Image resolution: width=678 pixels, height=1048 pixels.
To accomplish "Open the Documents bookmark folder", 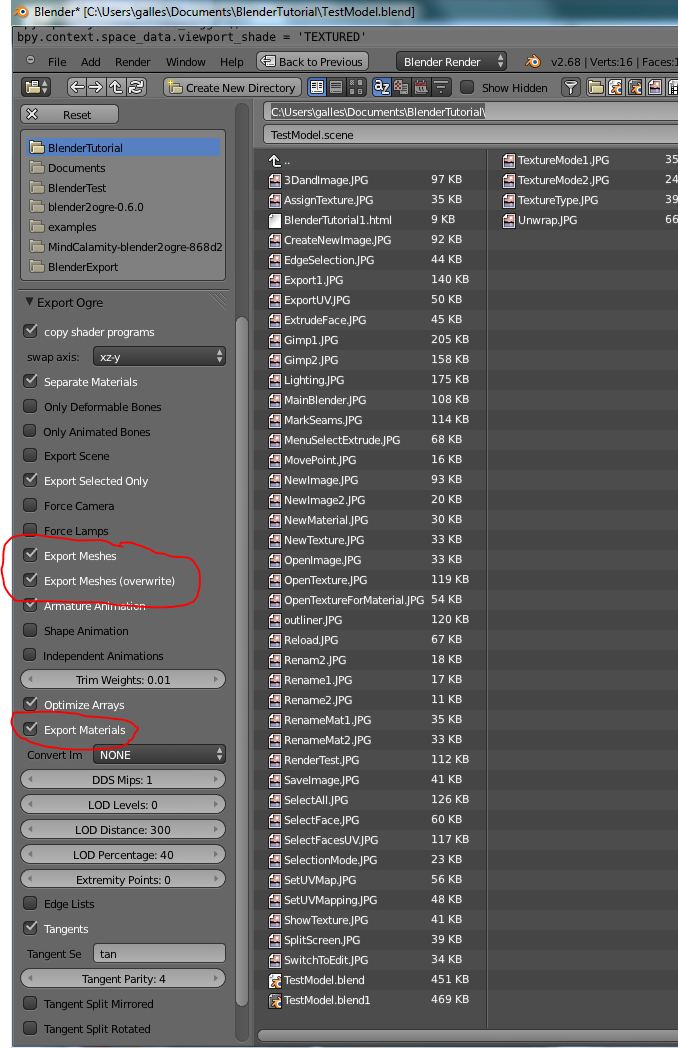I will [x=124, y=168].
